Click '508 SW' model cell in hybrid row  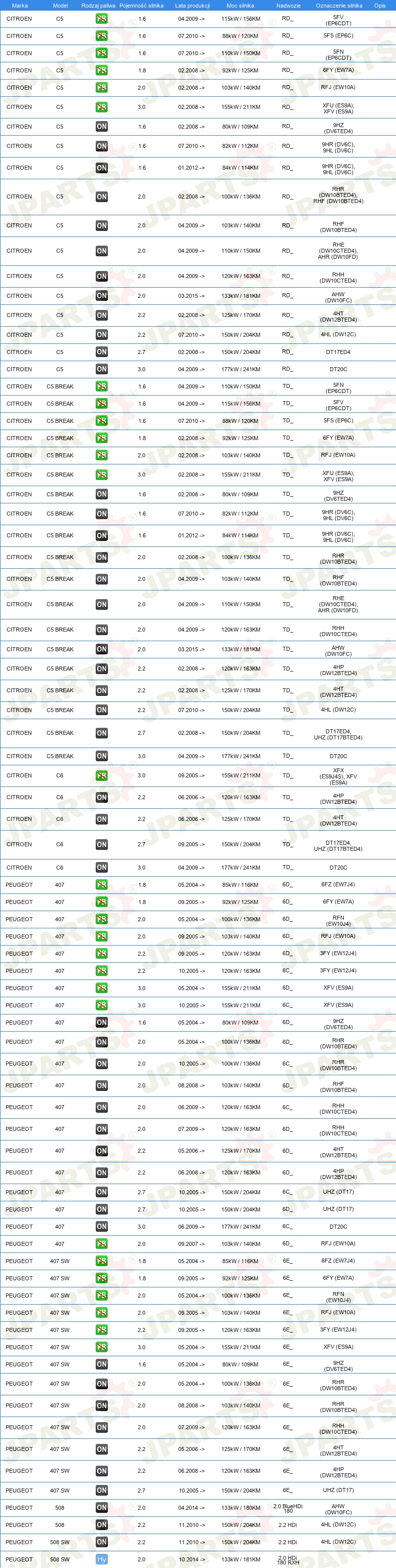[60, 1559]
